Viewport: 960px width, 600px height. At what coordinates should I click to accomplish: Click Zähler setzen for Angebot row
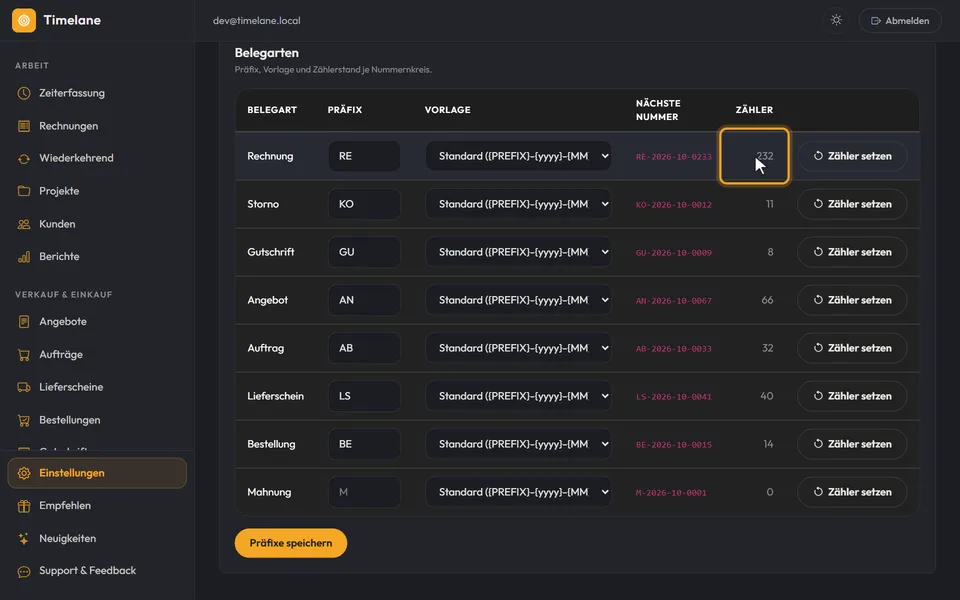pos(852,300)
